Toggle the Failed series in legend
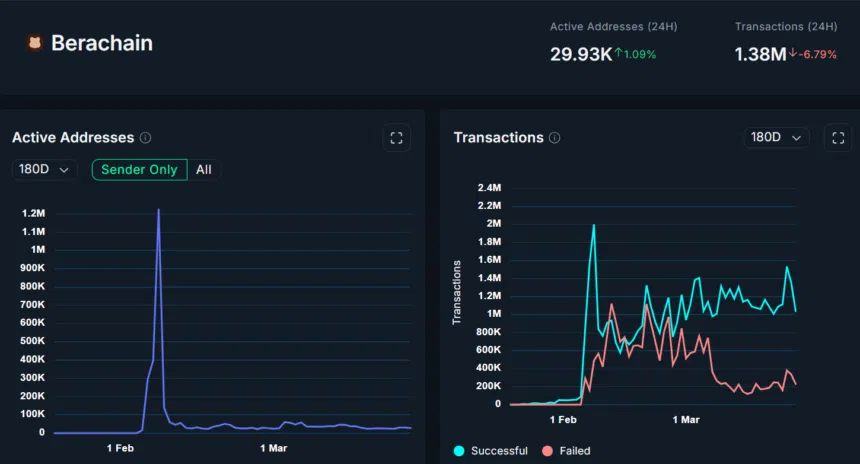Viewport: 860px width, 464px height. [566, 451]
